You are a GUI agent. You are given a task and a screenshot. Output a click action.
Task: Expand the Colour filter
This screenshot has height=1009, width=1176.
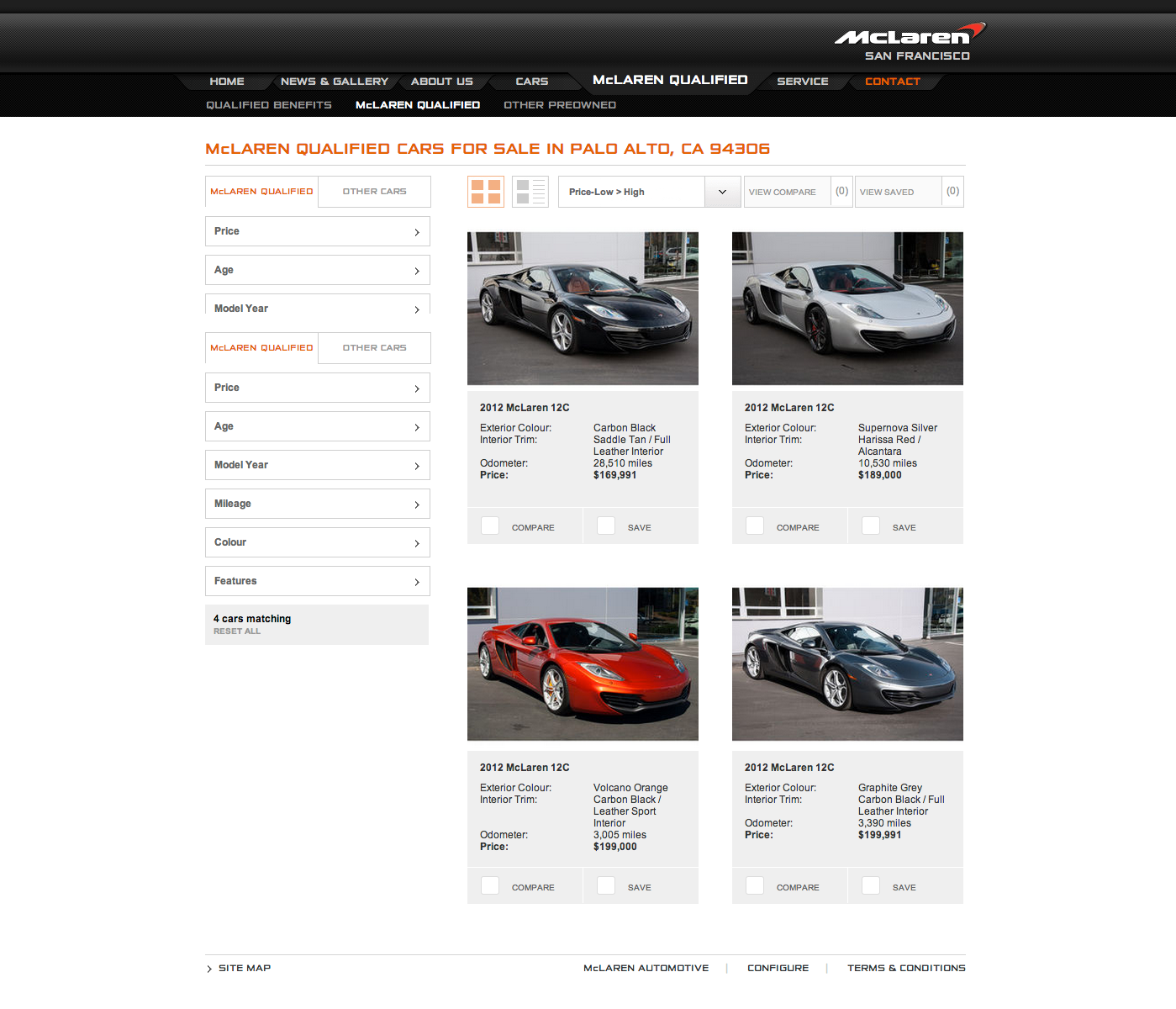[318, 542]
